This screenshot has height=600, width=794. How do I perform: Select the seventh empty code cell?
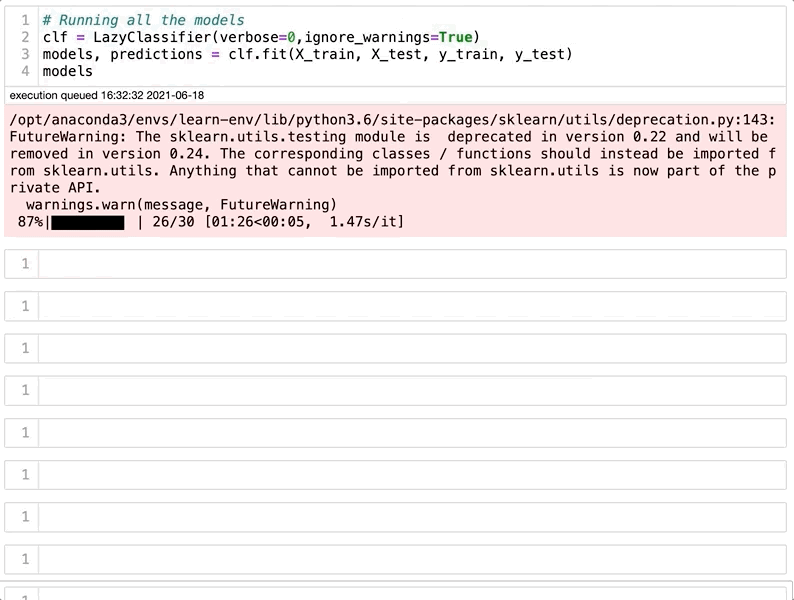click(410, 517)
